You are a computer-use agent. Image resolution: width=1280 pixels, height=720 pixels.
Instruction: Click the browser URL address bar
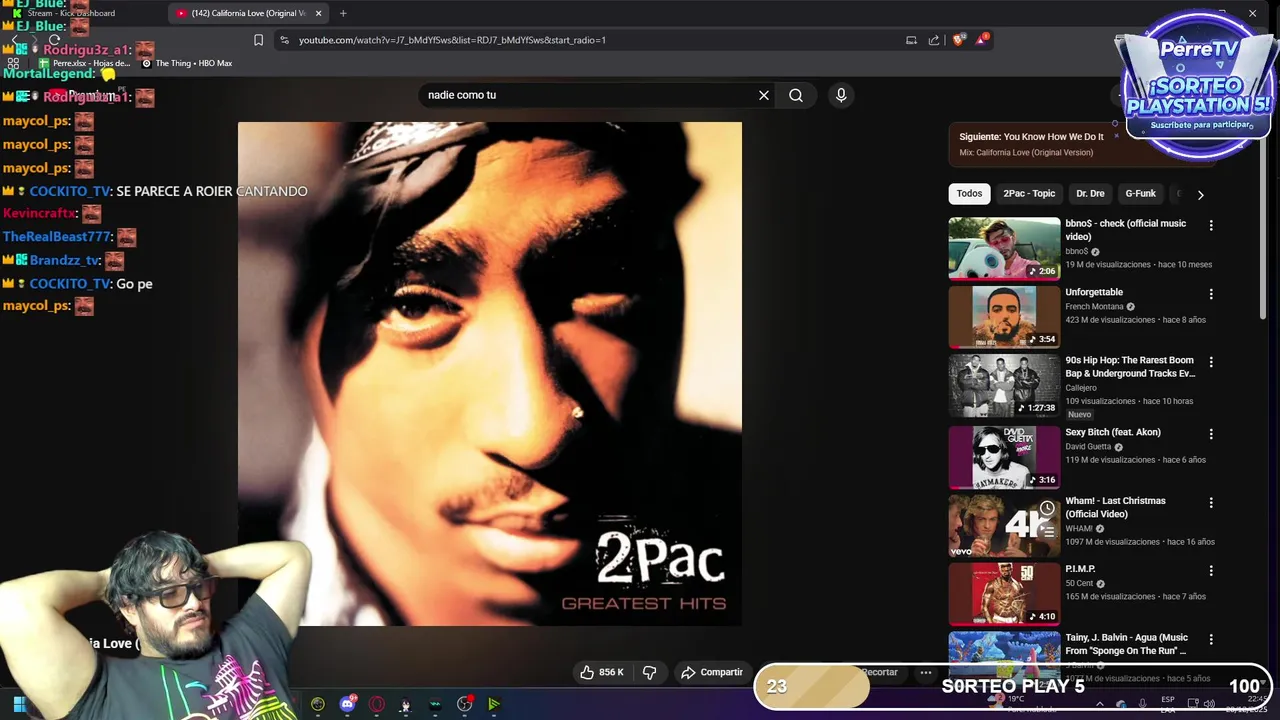[x=590, y=40]
